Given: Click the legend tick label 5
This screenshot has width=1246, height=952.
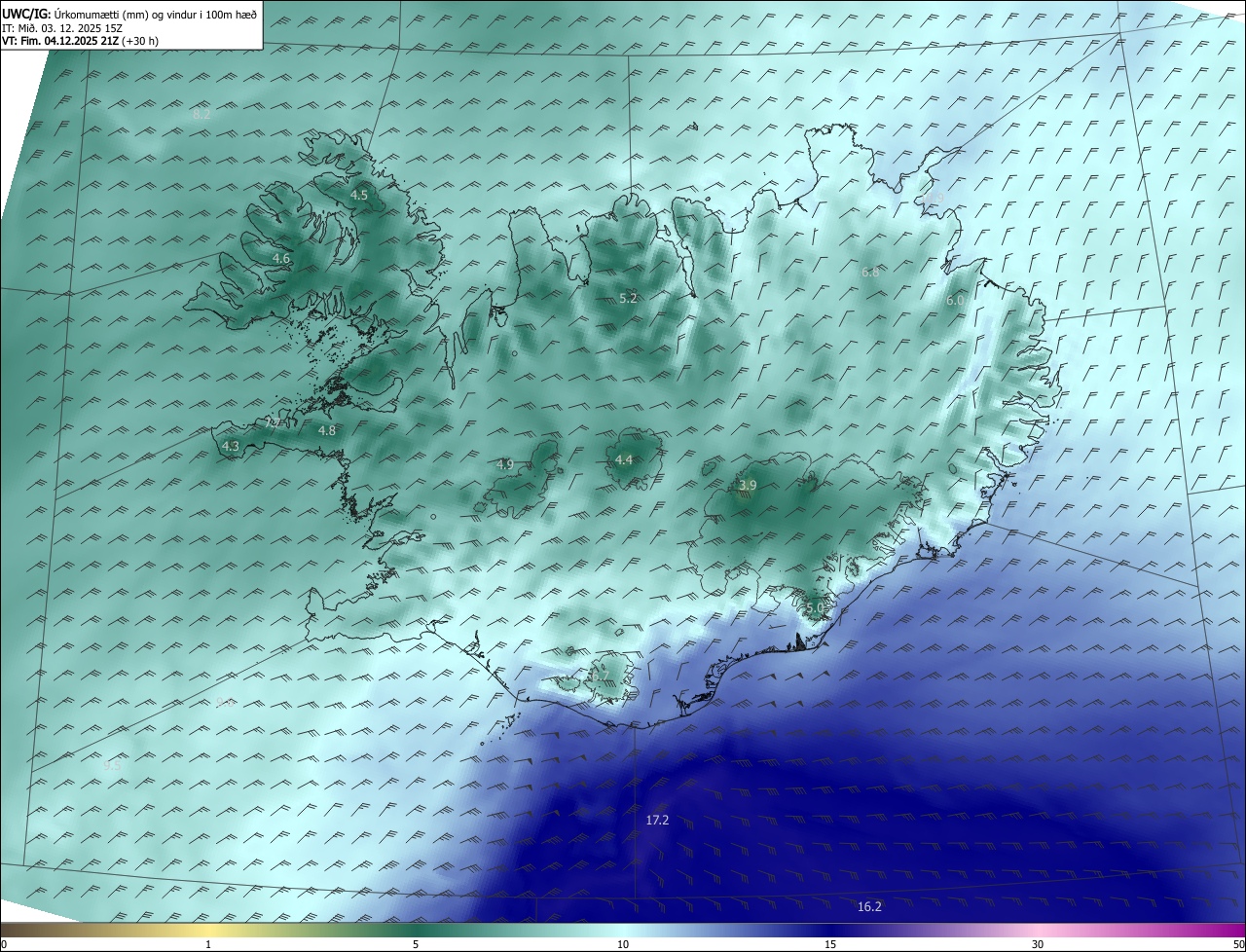Looking at the screenshot, I should click(x=416, y=944).
